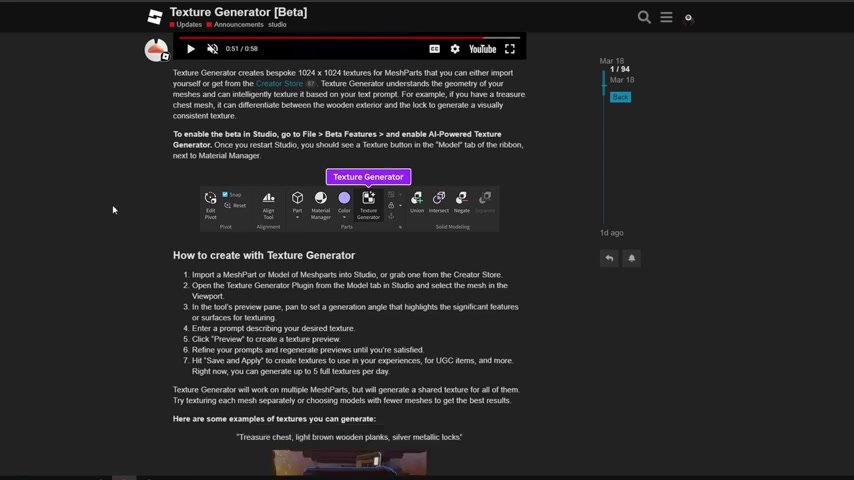Viewport: 854px width, 480px height.
Task: Open the Creator Store link
Action: click(279, 83)
